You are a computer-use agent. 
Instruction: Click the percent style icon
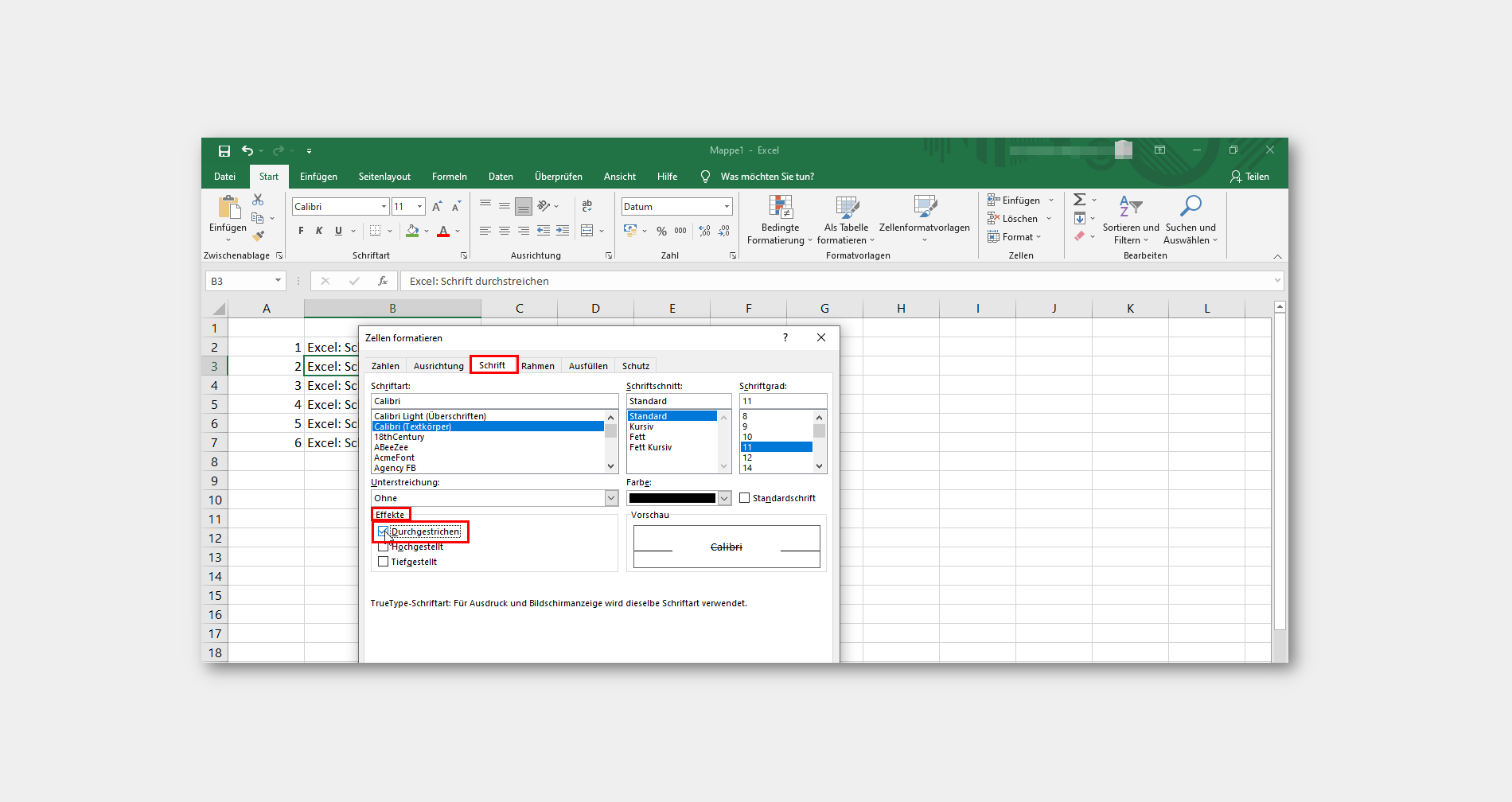pos(661,231)
